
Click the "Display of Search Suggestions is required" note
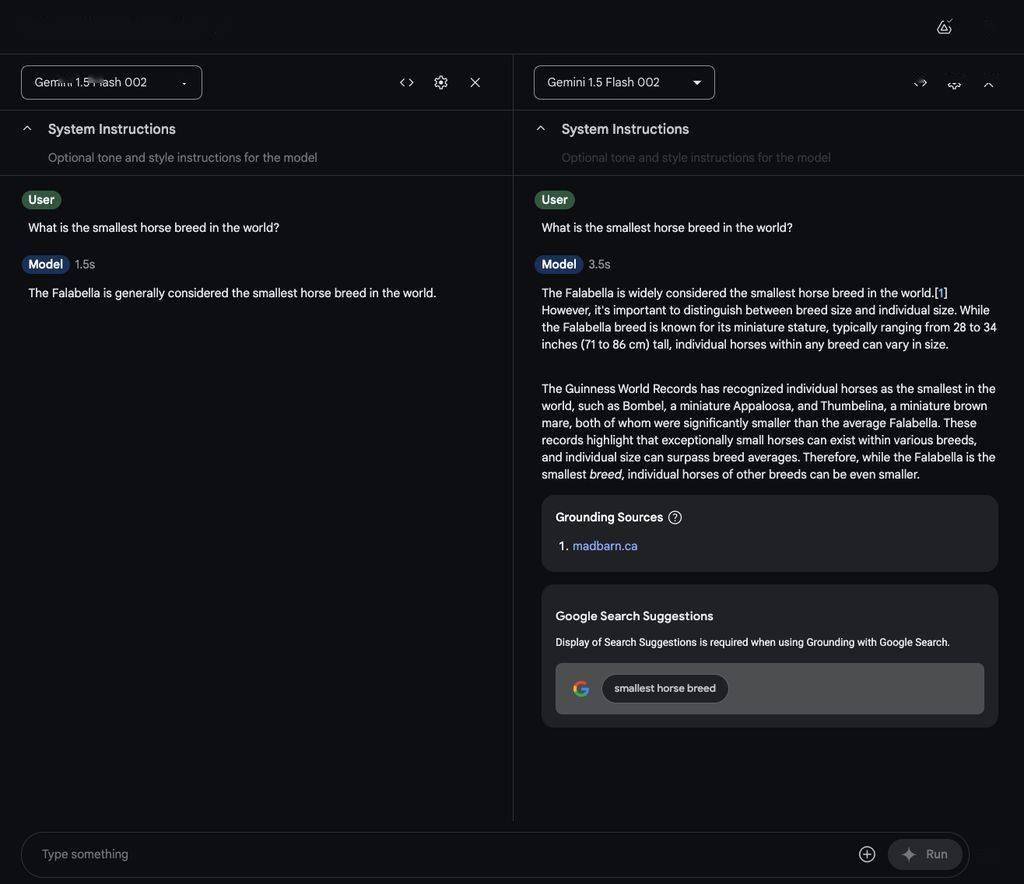752,642
